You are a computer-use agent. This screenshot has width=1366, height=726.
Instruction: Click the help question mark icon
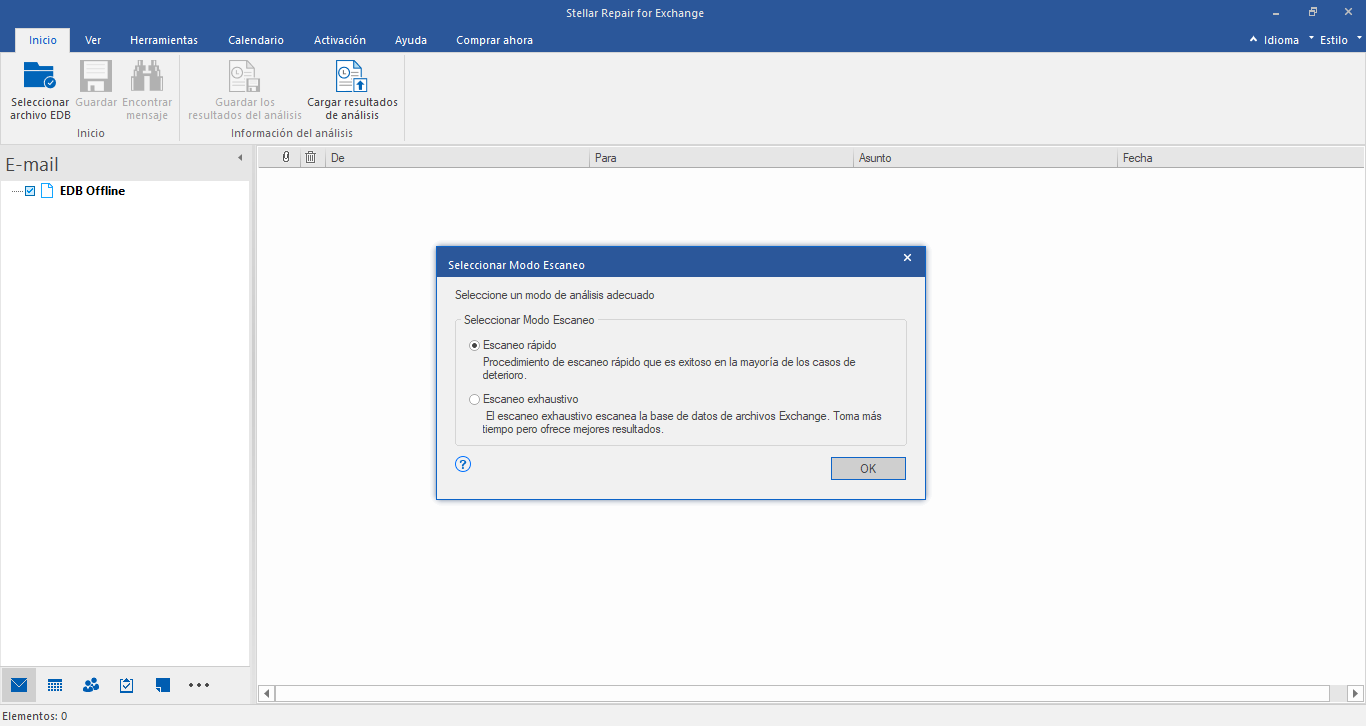click(463, 464)
